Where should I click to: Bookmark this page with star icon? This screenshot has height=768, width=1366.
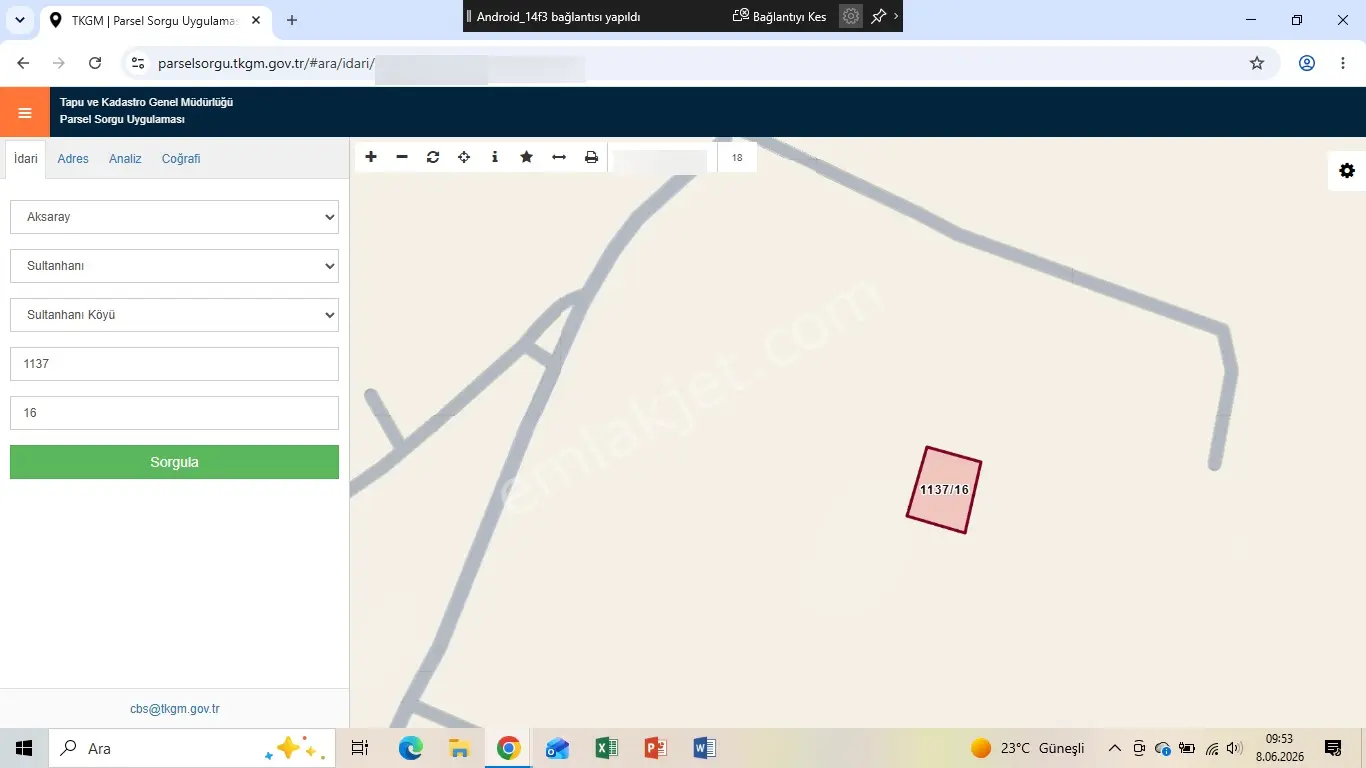(x=1257, y=63)
